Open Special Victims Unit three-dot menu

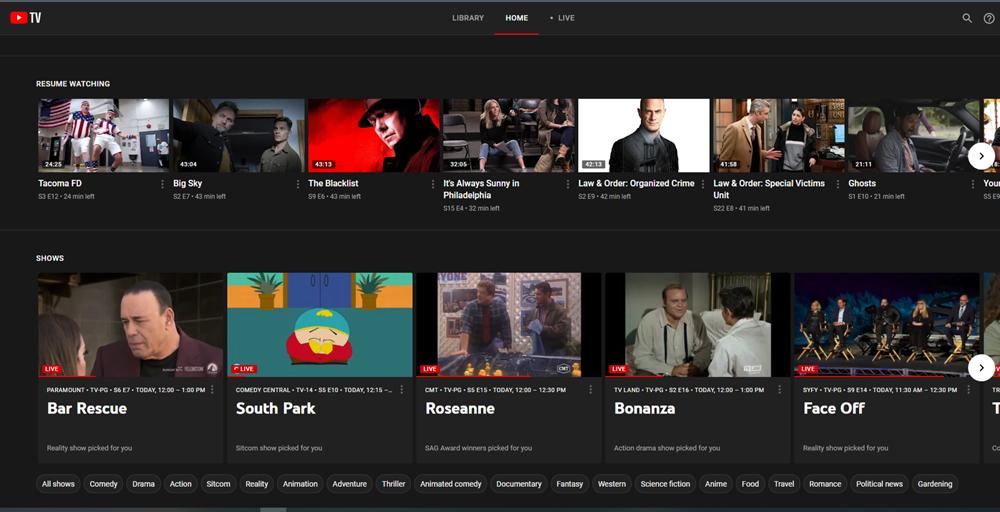[838, 184]
